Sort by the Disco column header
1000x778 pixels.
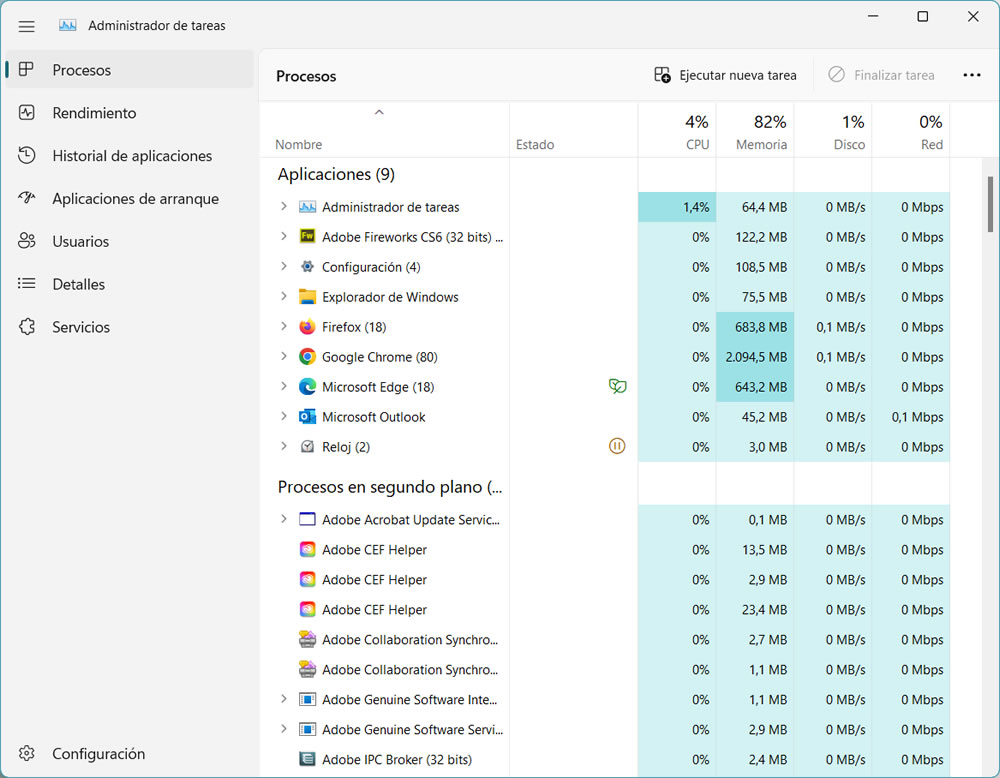point(833,131)
